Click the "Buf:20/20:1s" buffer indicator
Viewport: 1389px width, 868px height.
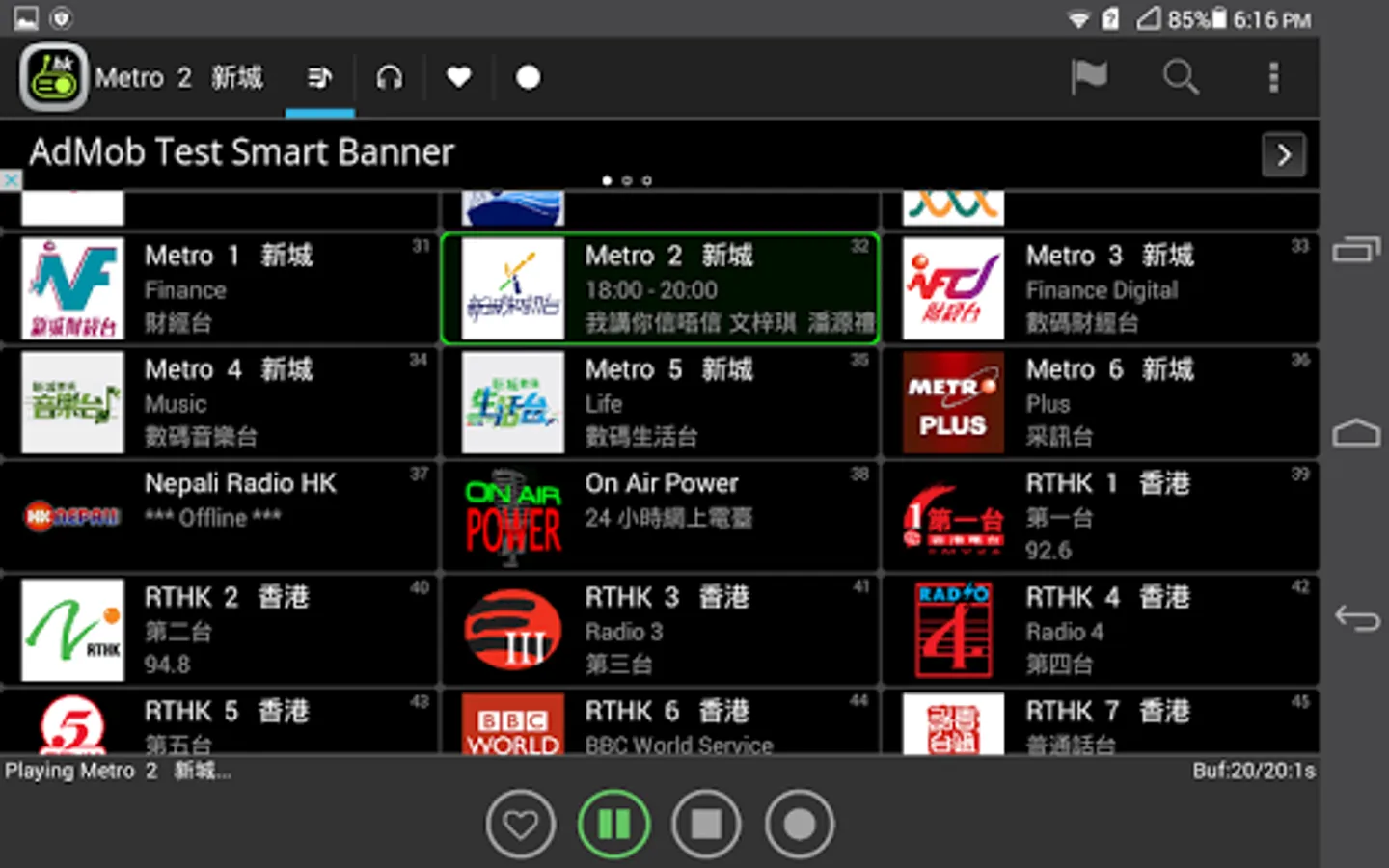(1254, 771)
